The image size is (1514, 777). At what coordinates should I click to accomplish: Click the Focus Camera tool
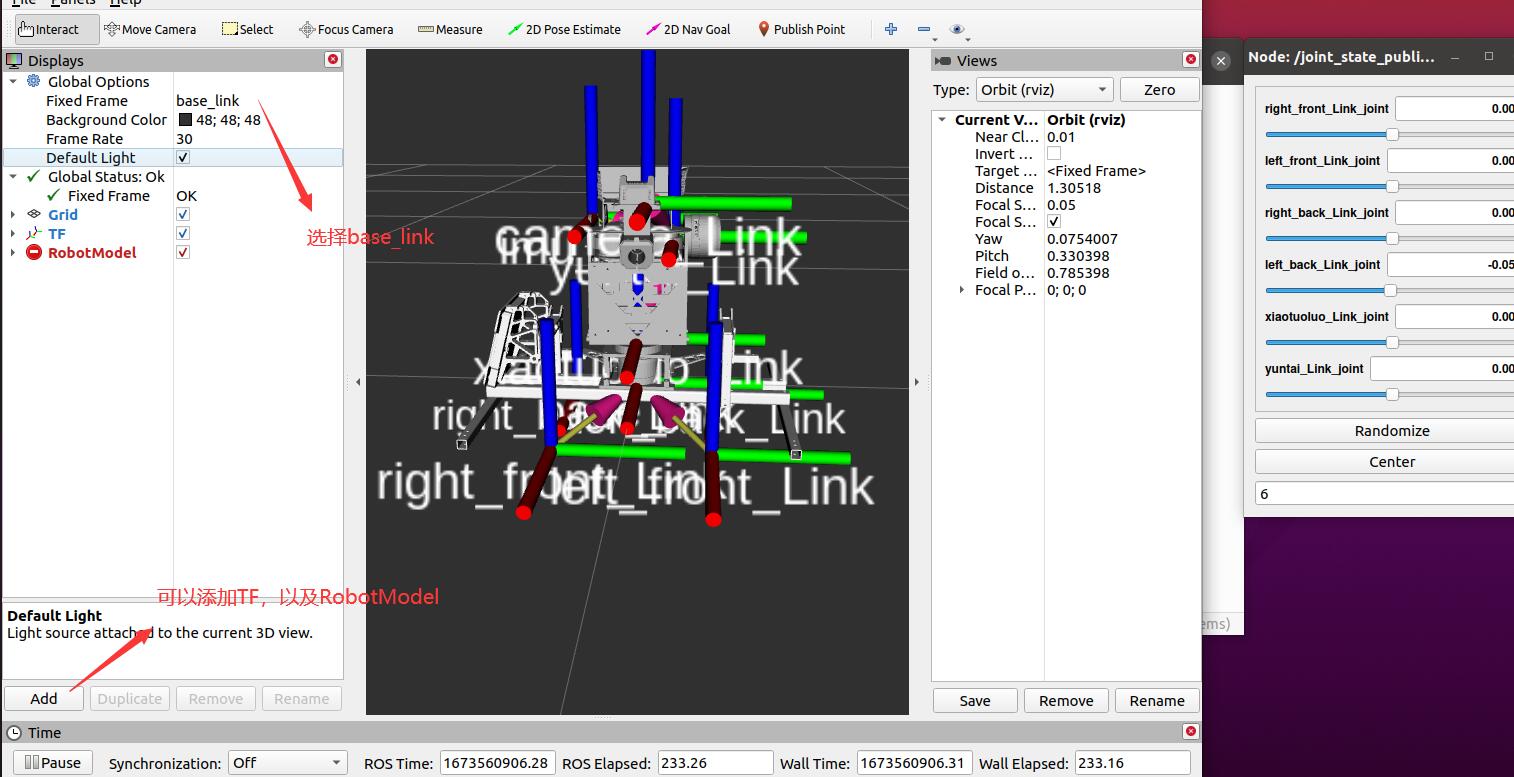pos(346,29)
